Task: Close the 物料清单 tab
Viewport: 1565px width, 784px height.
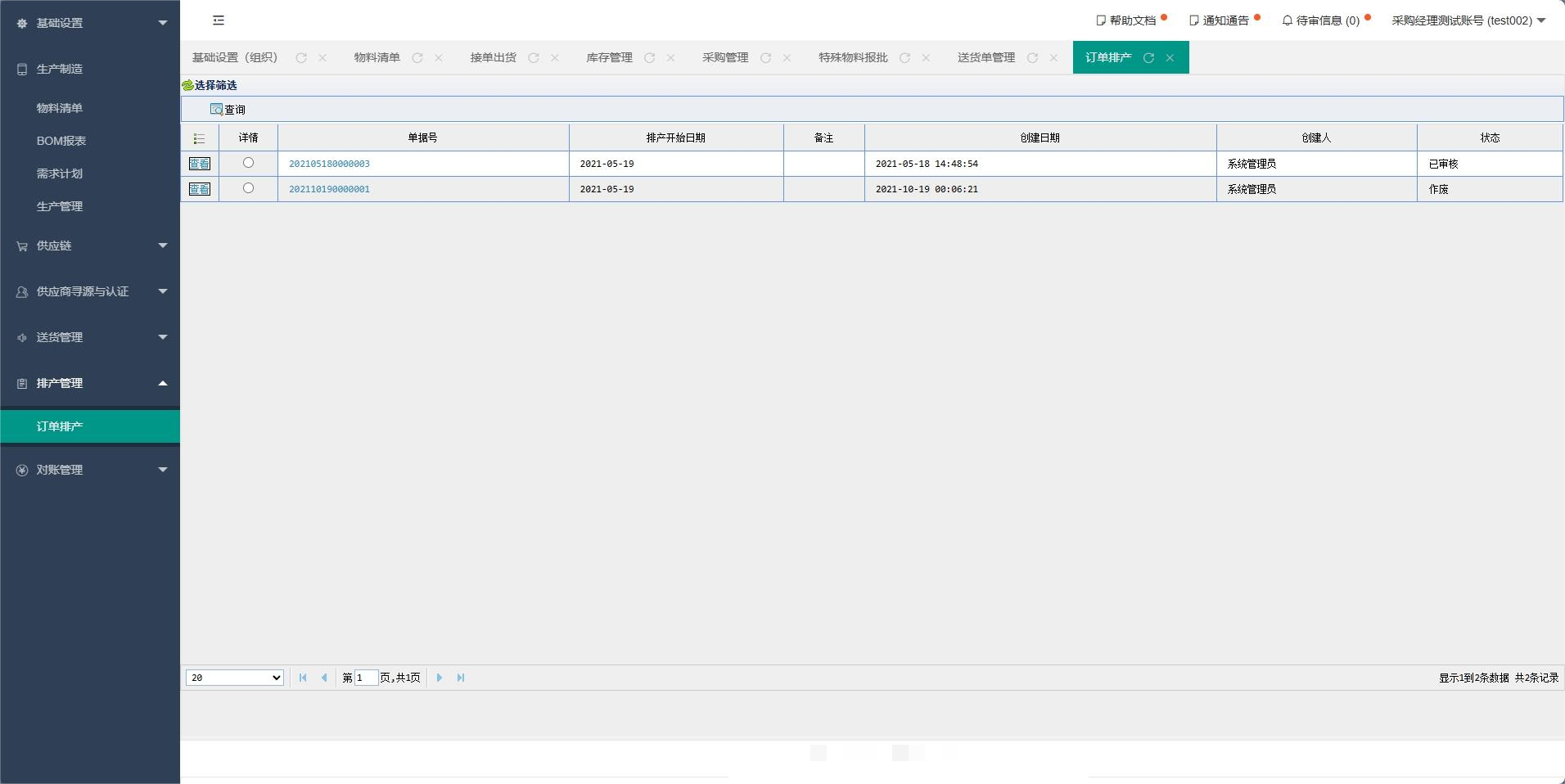Action: (439, 58)
